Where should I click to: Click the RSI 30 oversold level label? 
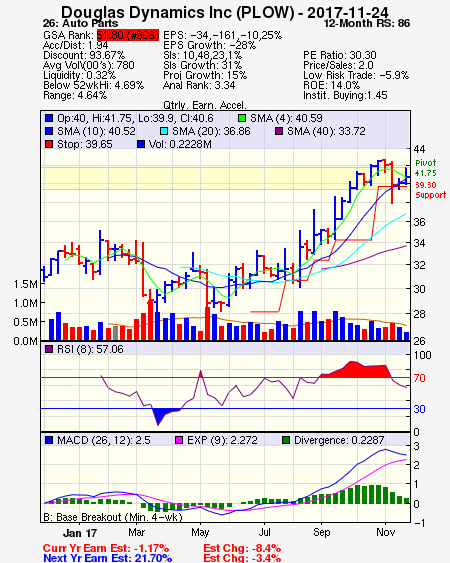tap(419, 409)
